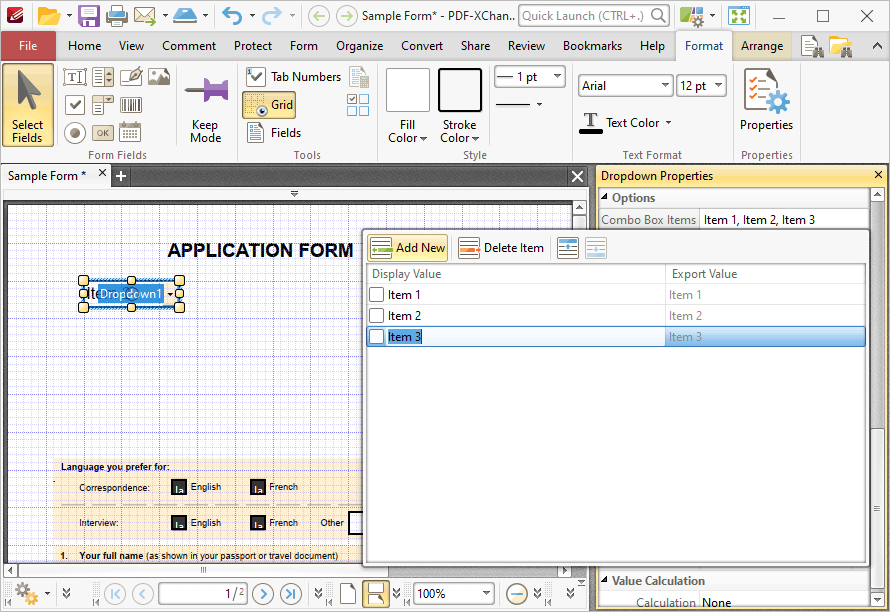Select the Check Box field tool
890x612 pixels.
(x=74, y=105)
